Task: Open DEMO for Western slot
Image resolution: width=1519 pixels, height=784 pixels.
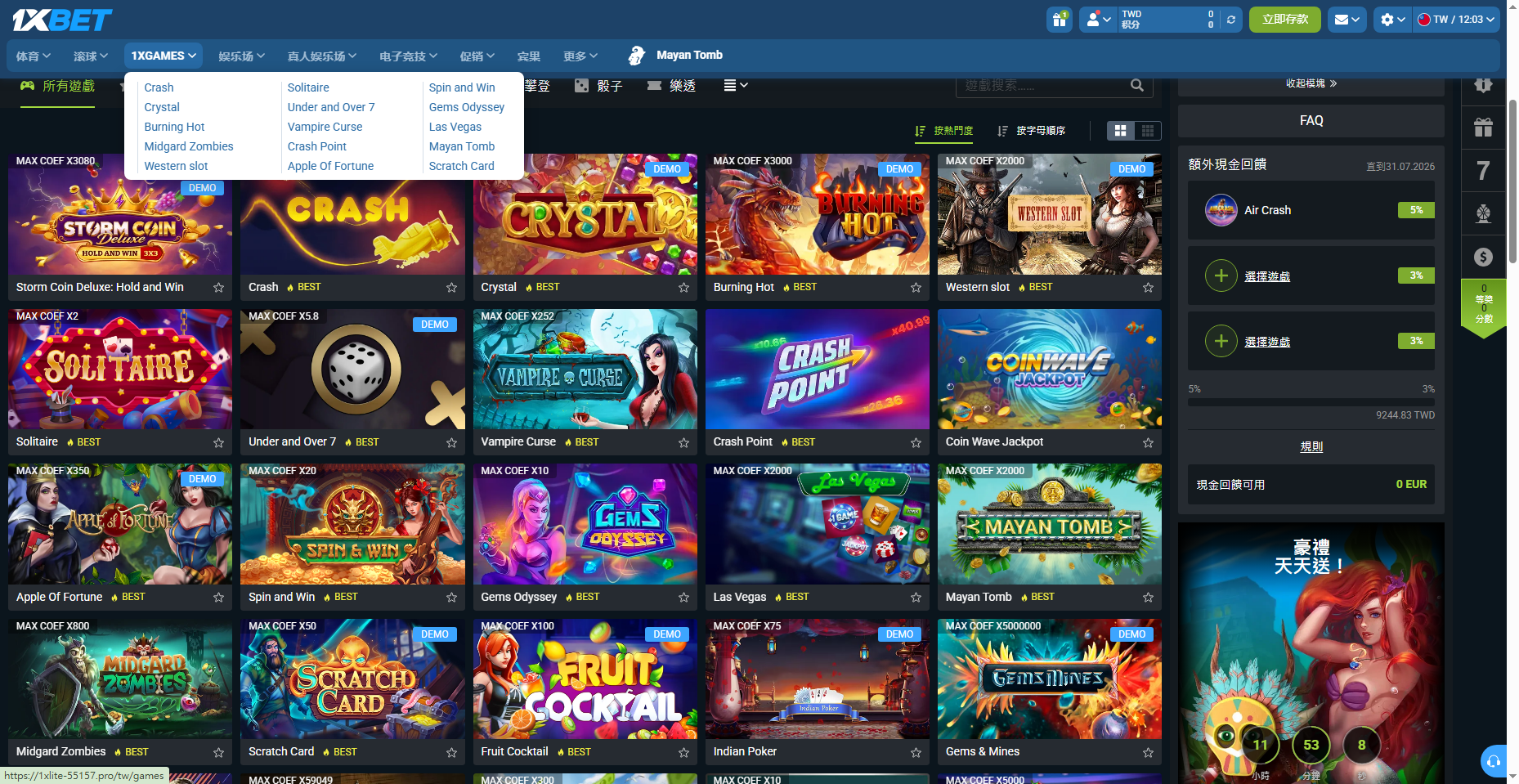Action: tap(1132, 169)
